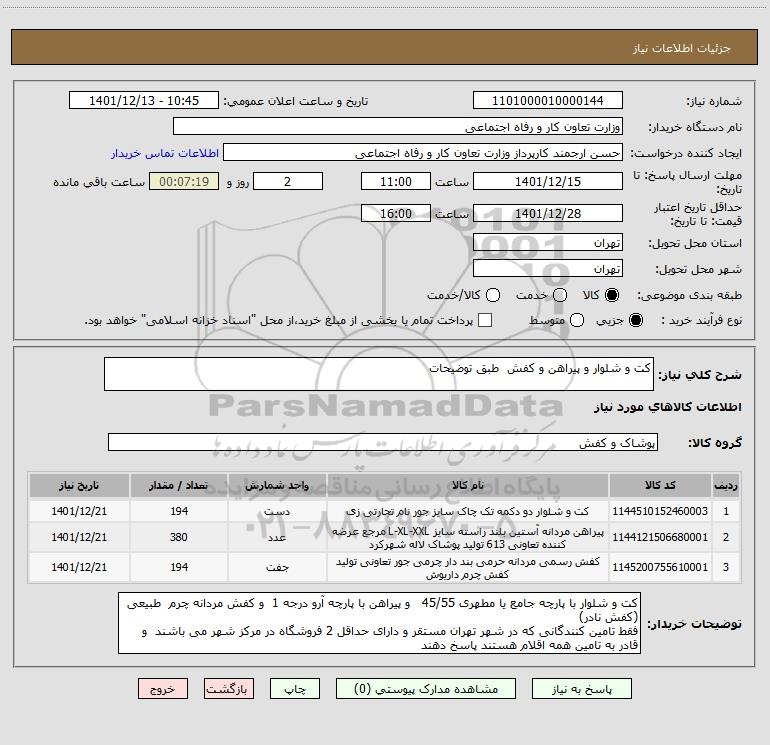Click the need date in row 2

[x=79, y=537]
